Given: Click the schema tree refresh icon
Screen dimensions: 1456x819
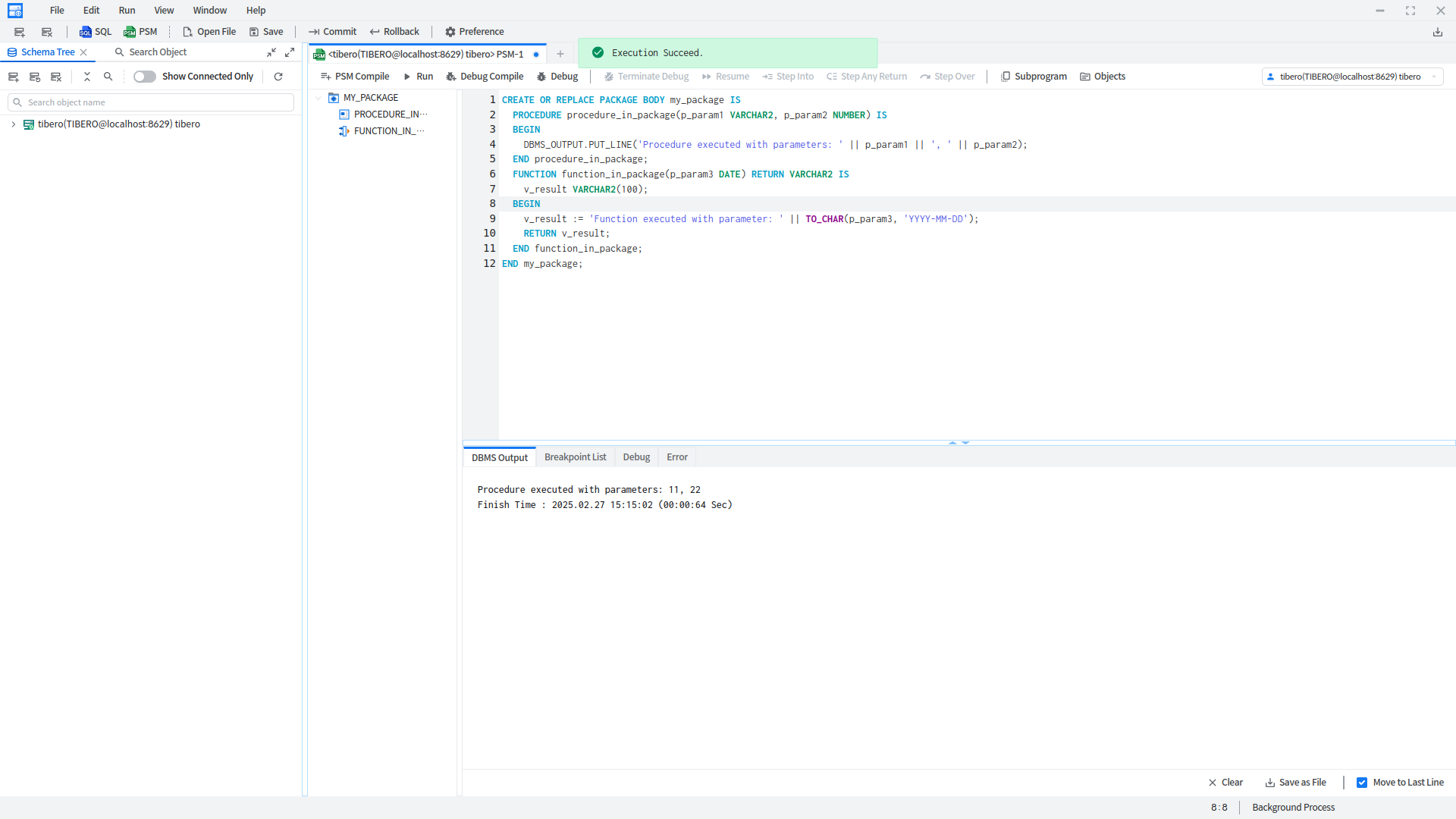Looking at the screenshot, I should 278,77.
